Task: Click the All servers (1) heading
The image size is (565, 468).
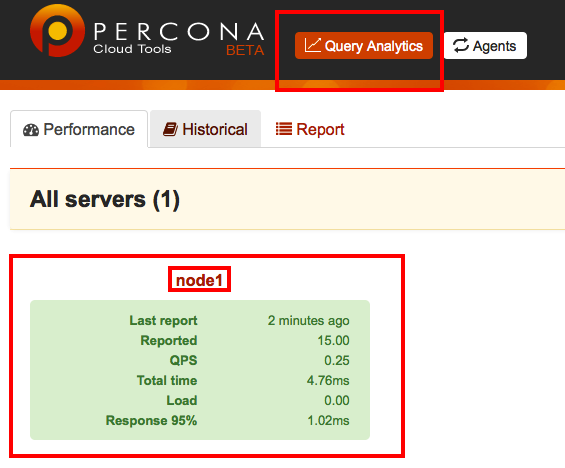Action: (x=105, y=199)
